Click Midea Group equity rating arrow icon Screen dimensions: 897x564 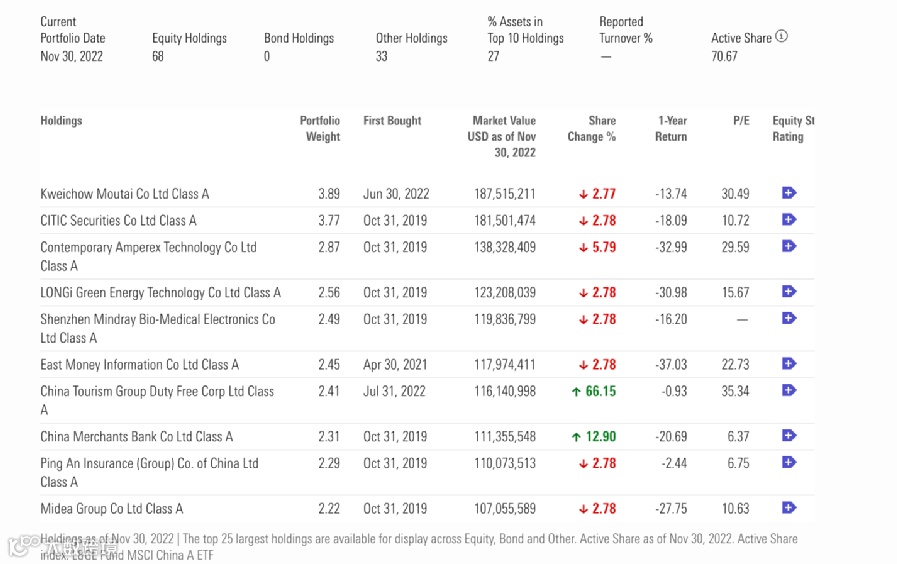[788, 508]
